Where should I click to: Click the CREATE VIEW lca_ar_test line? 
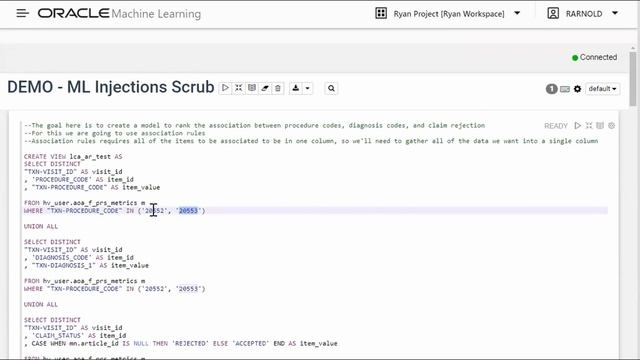point(73,156)
